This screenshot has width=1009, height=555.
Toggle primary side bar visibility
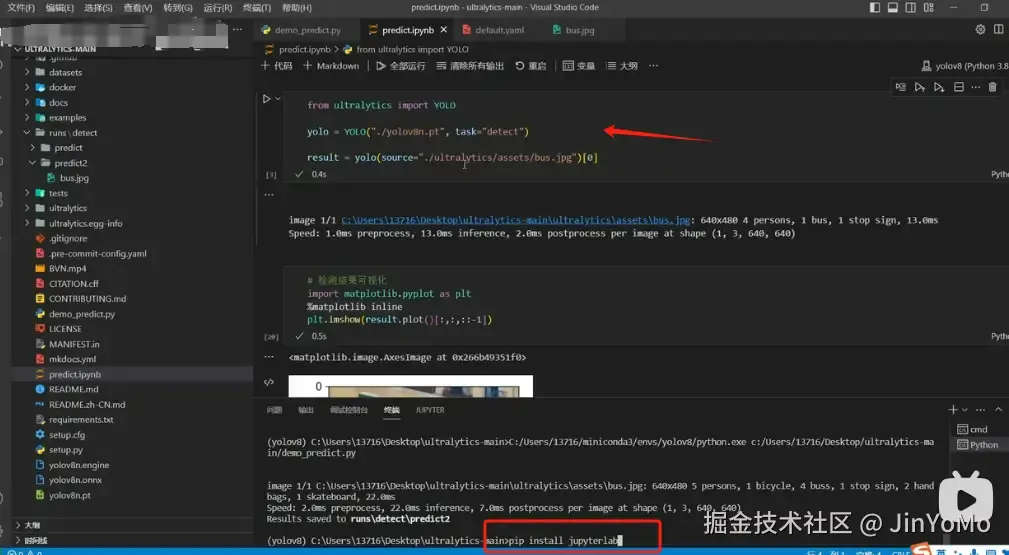(x=875, y=8)
